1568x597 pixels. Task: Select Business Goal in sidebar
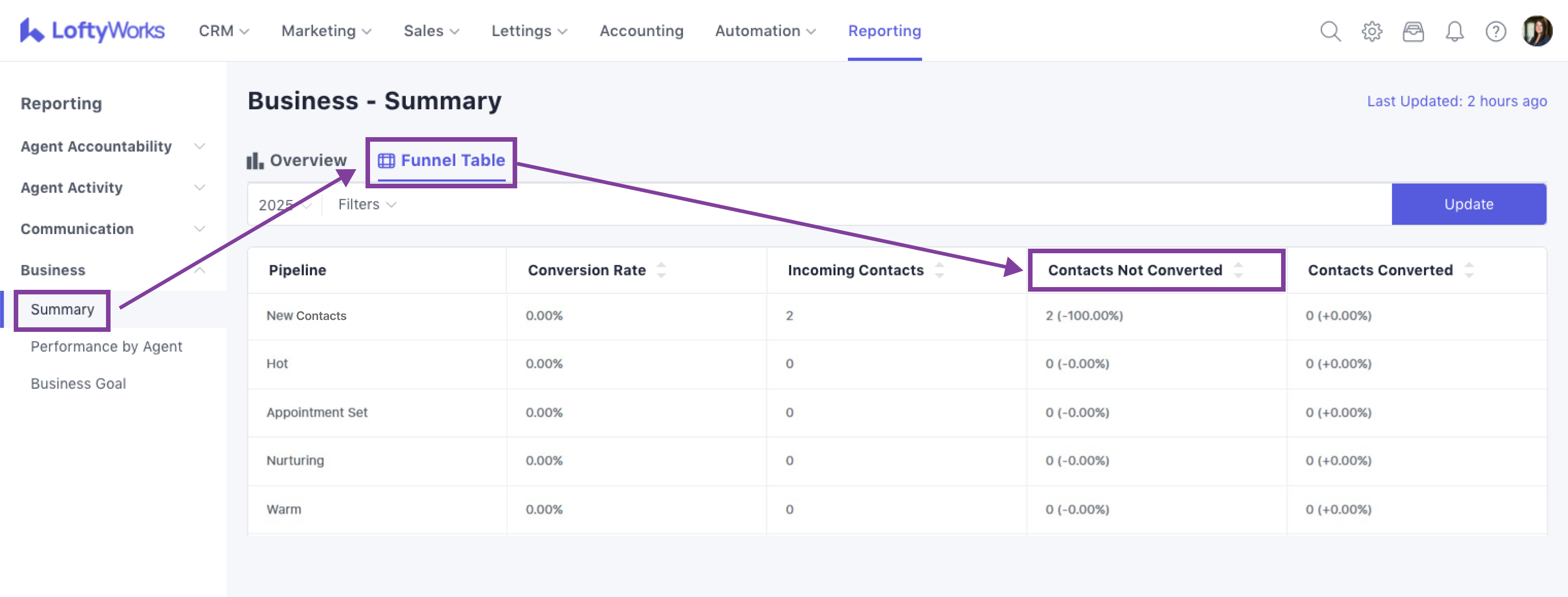tap(79, 384)
